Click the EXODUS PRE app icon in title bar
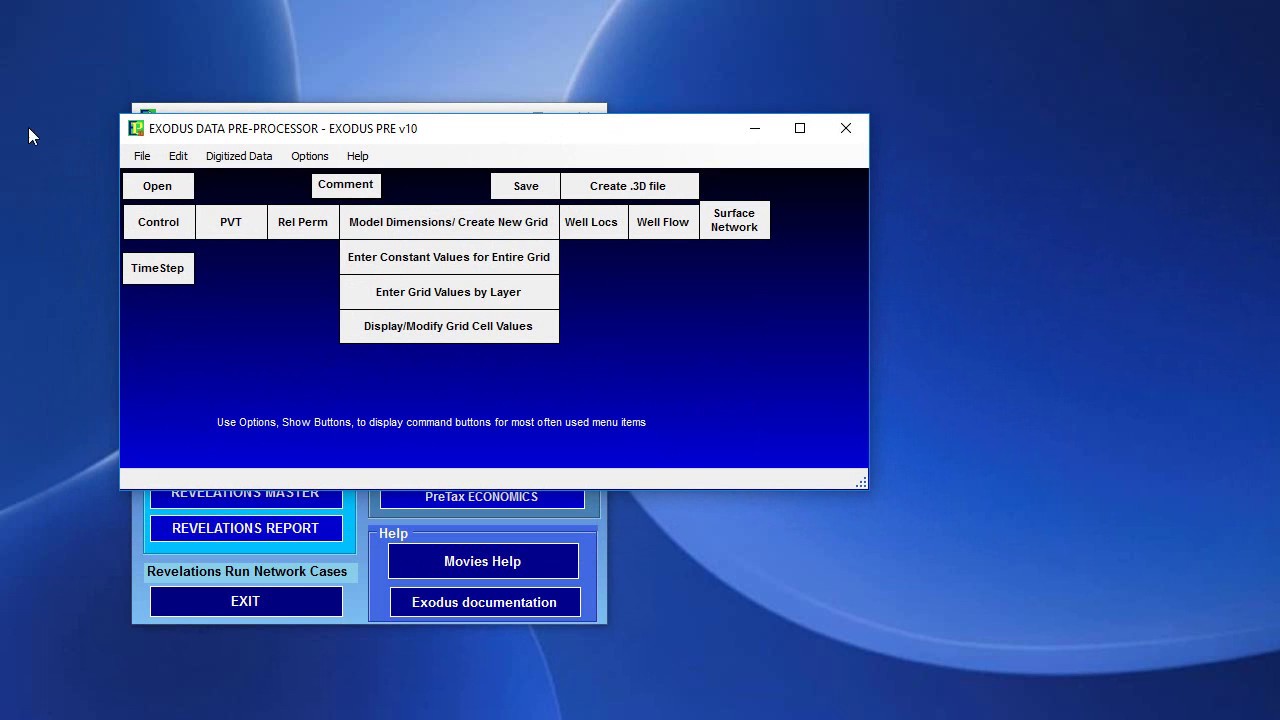This screenshot has height=720, width=1280. click(x=136, y=128)
